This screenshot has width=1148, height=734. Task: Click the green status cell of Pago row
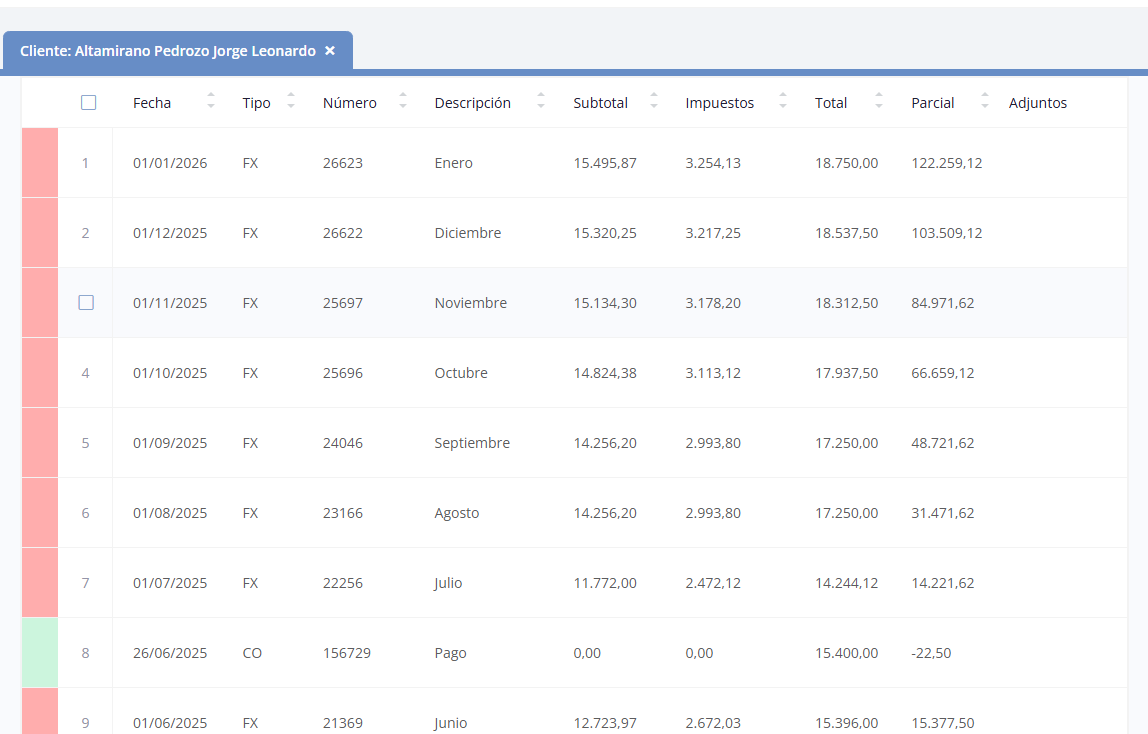pyautogui.click(x=40, y=652)
